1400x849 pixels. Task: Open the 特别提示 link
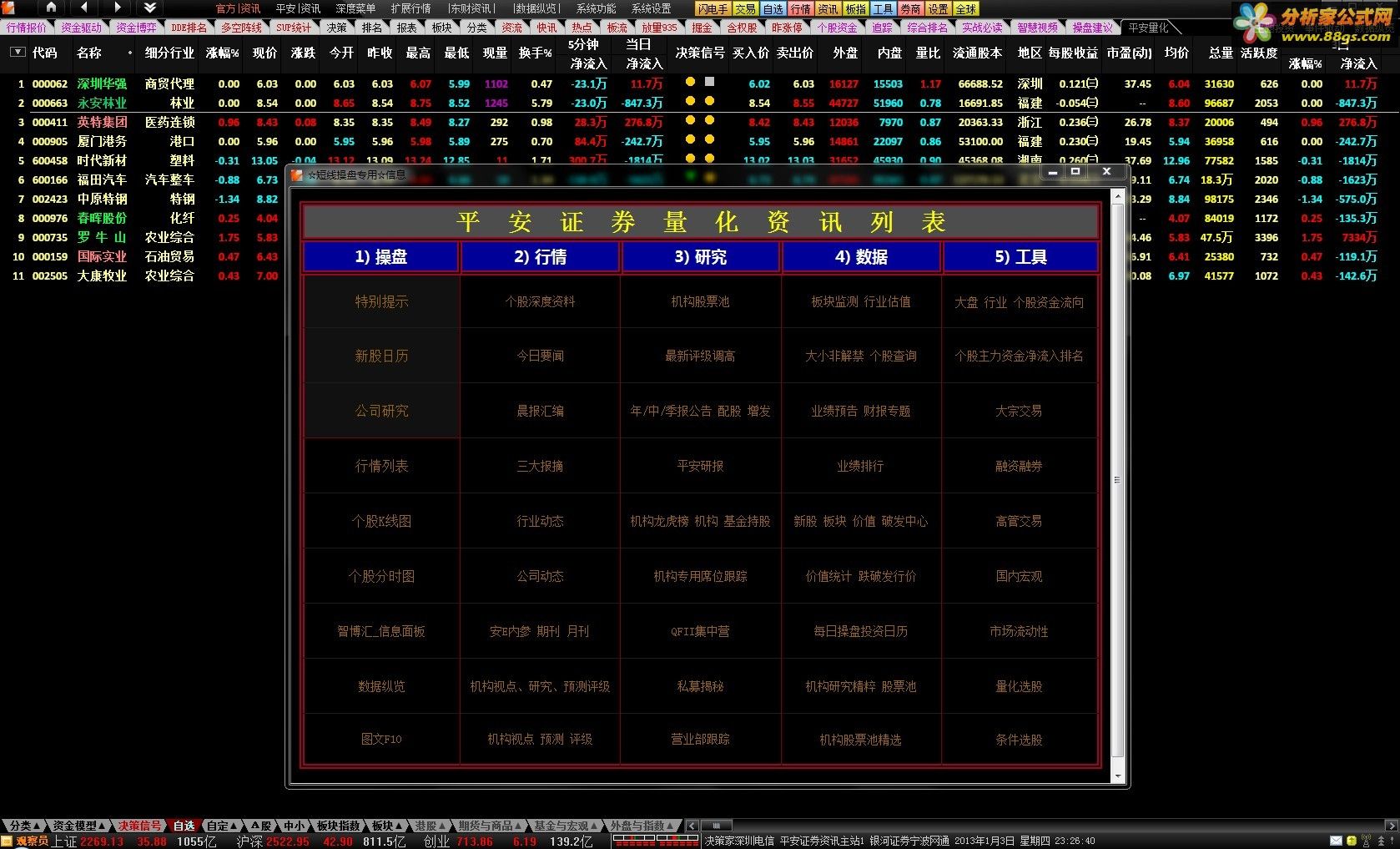pyautogui.click(x=381, y=301)
